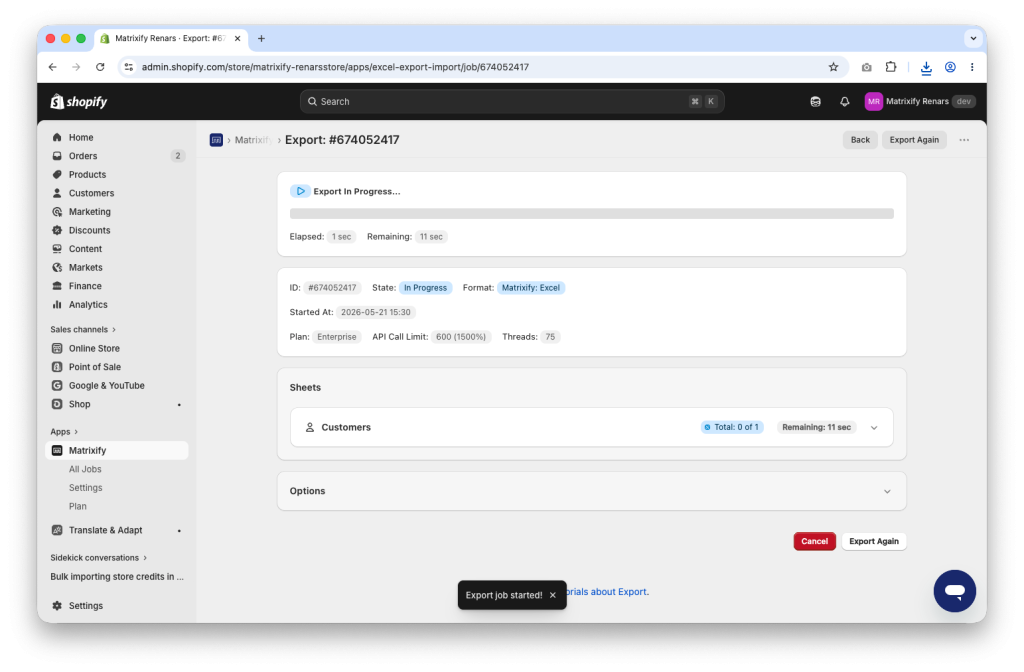Click the export progress bar
Image resolution: width=1024 pixels, height=672 pixels.
pos(591,214)
